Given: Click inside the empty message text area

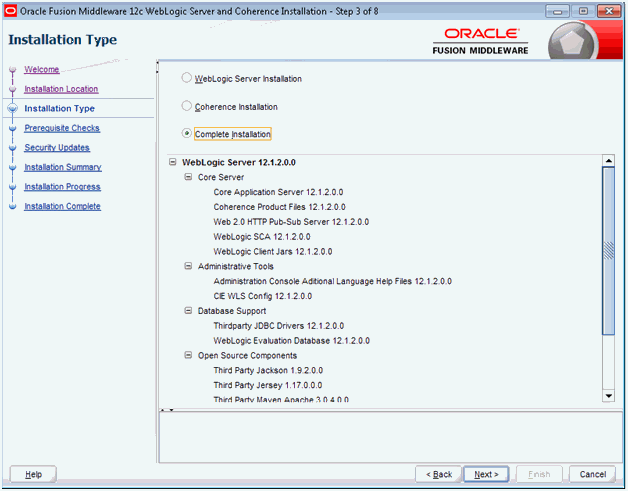Looking at the screenshot, I should [x=390, y=437].
